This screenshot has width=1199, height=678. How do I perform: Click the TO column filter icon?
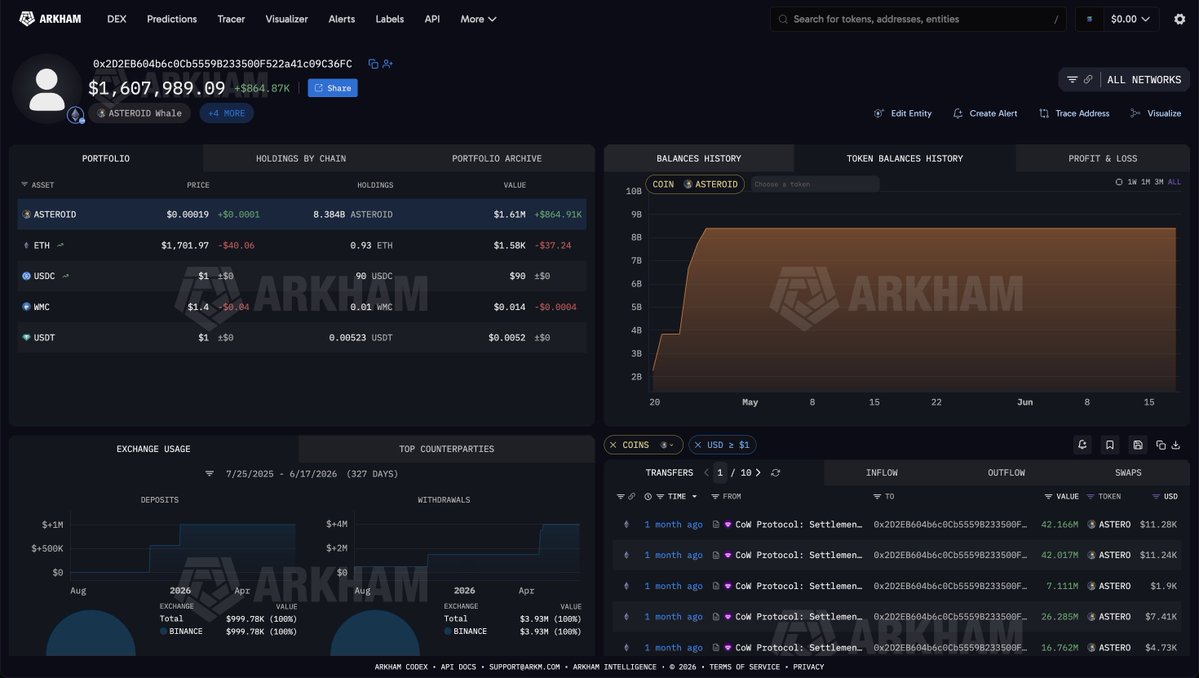coord(877,497)
